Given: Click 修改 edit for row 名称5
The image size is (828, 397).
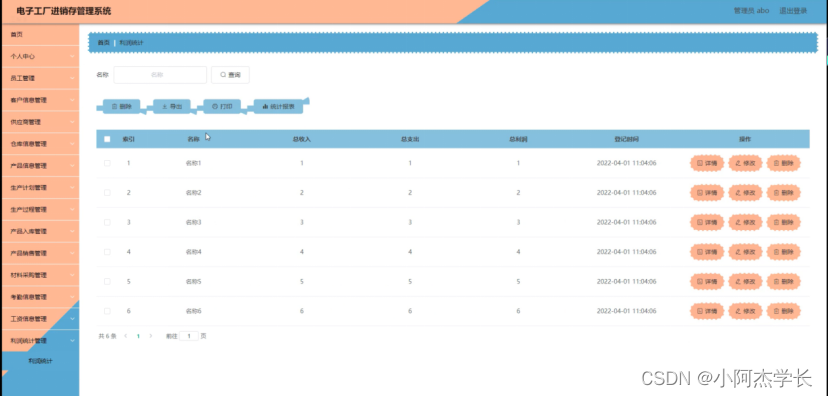Looking at the screenshot, I should (746, 281).
